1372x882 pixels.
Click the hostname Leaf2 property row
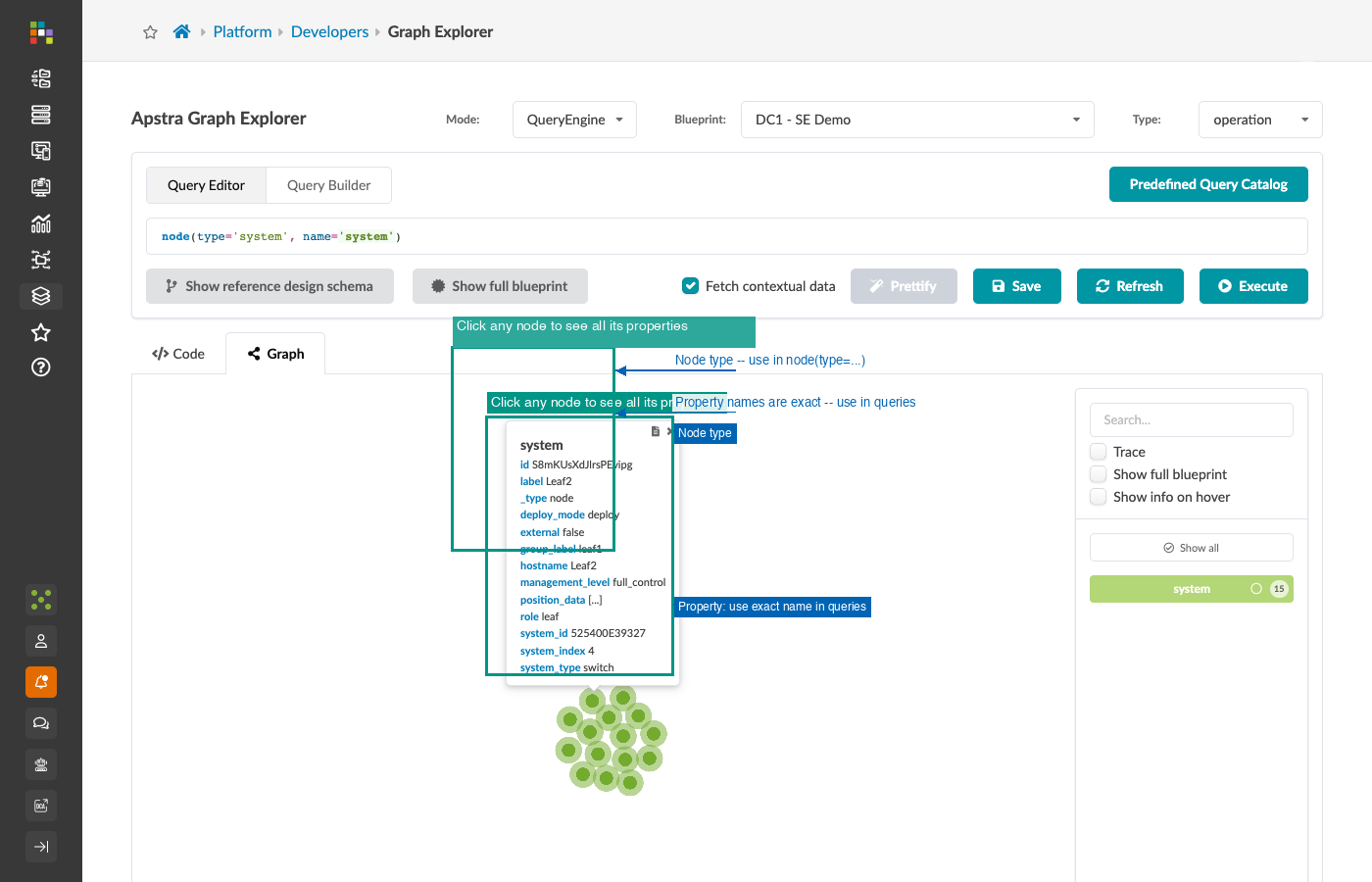click(559, 565)
